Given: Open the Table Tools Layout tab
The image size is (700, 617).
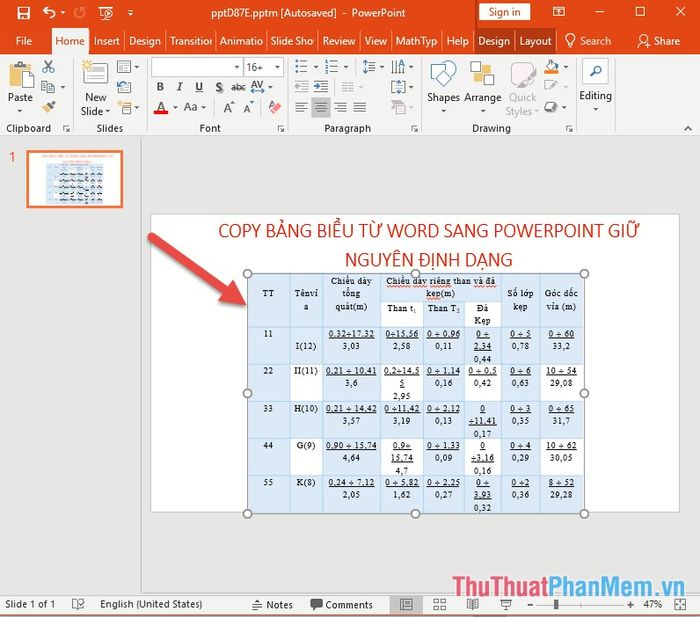Looking at the screenshot, I should click(x=535, y=41).
